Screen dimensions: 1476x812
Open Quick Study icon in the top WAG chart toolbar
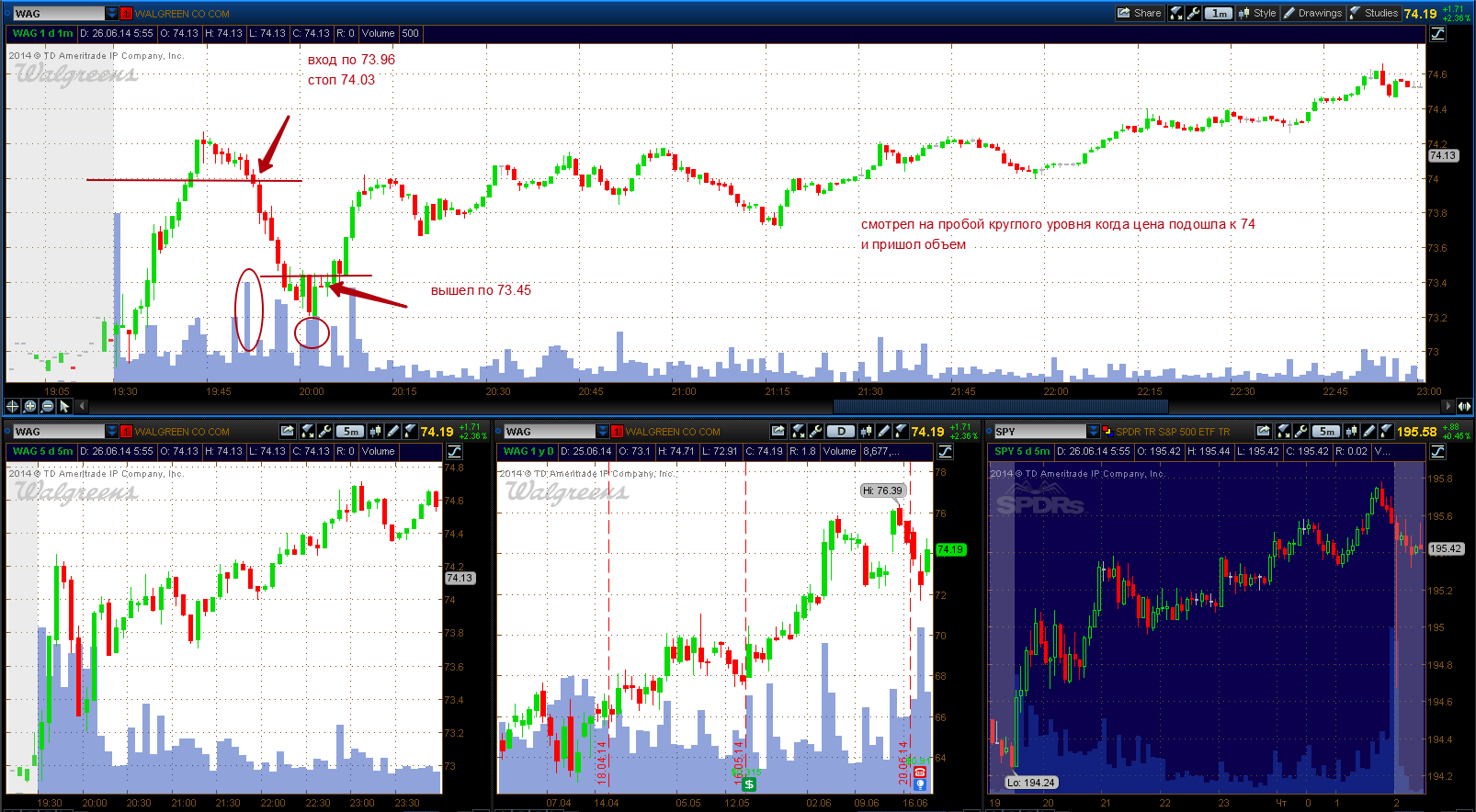tap(1176, 13)
